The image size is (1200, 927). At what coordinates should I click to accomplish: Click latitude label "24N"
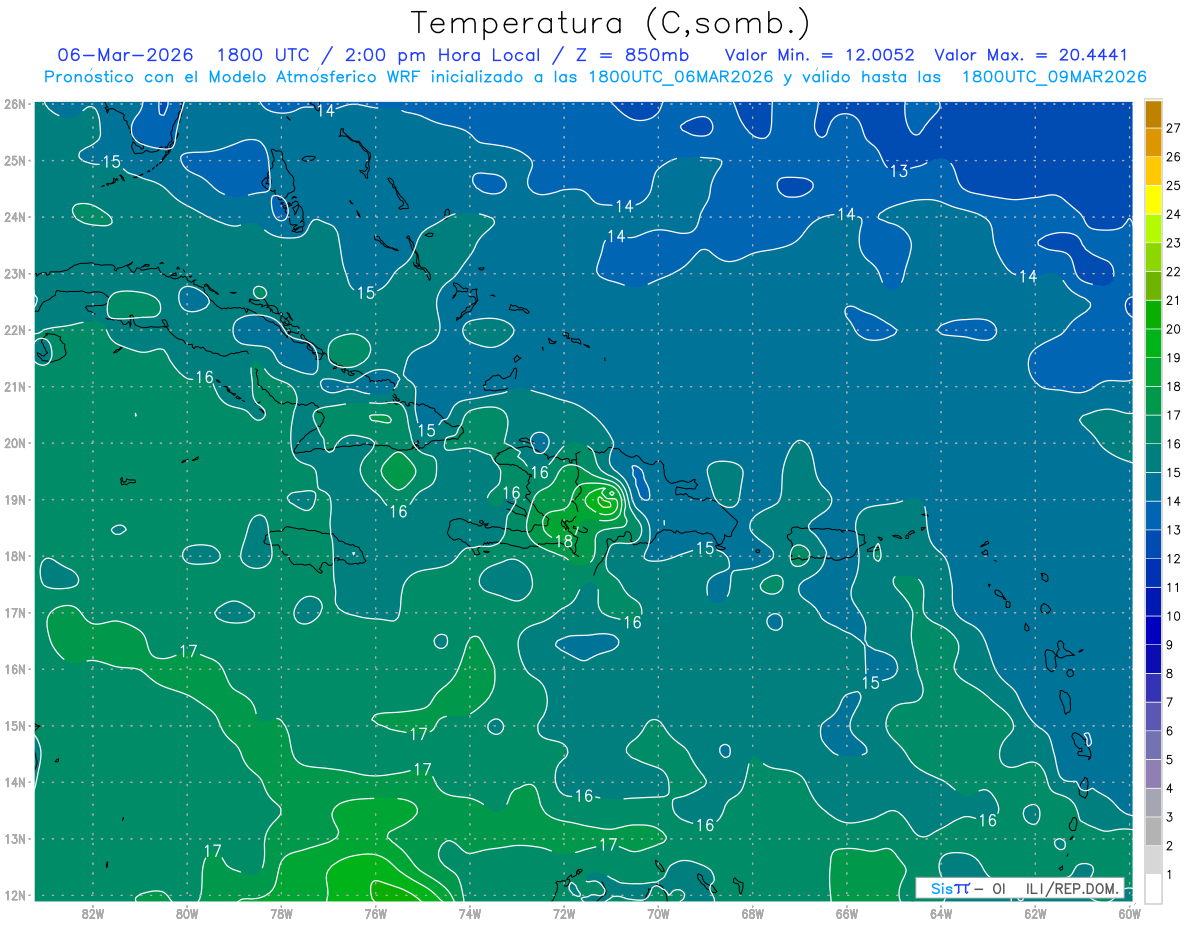click(x=14, y=217)
